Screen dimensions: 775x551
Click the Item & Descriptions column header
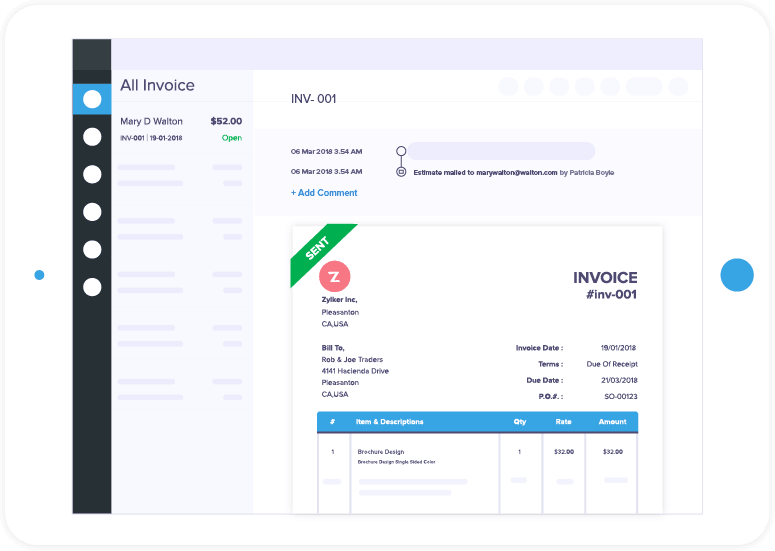389,422
